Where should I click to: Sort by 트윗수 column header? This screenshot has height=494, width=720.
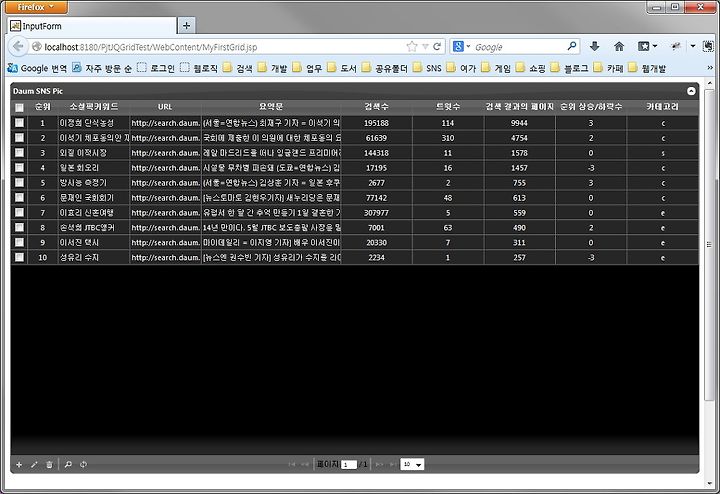[448, 107]
